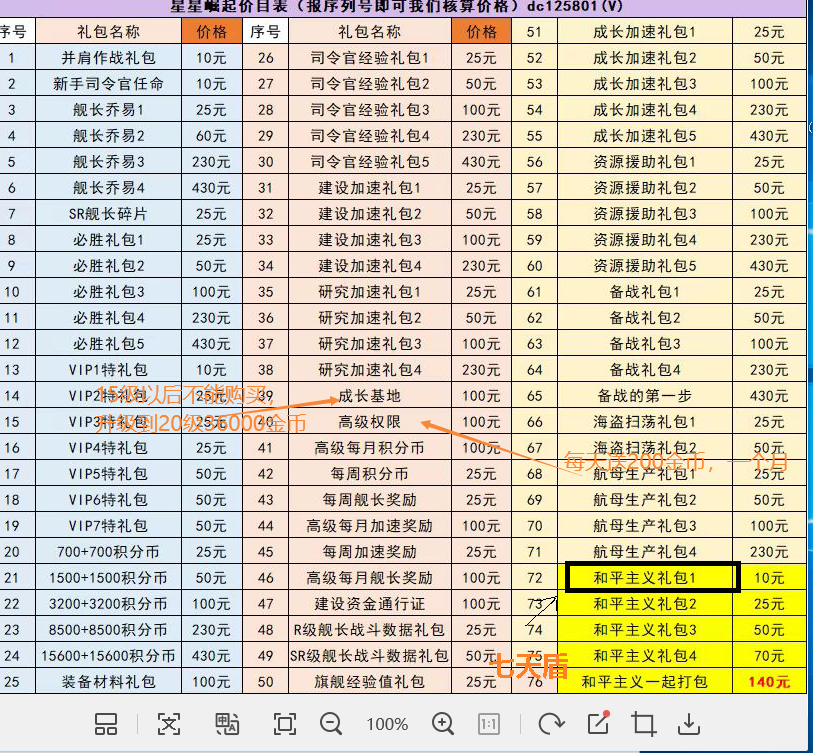Click the 海盗扫荡礼包1 cell

click(644, 422)
